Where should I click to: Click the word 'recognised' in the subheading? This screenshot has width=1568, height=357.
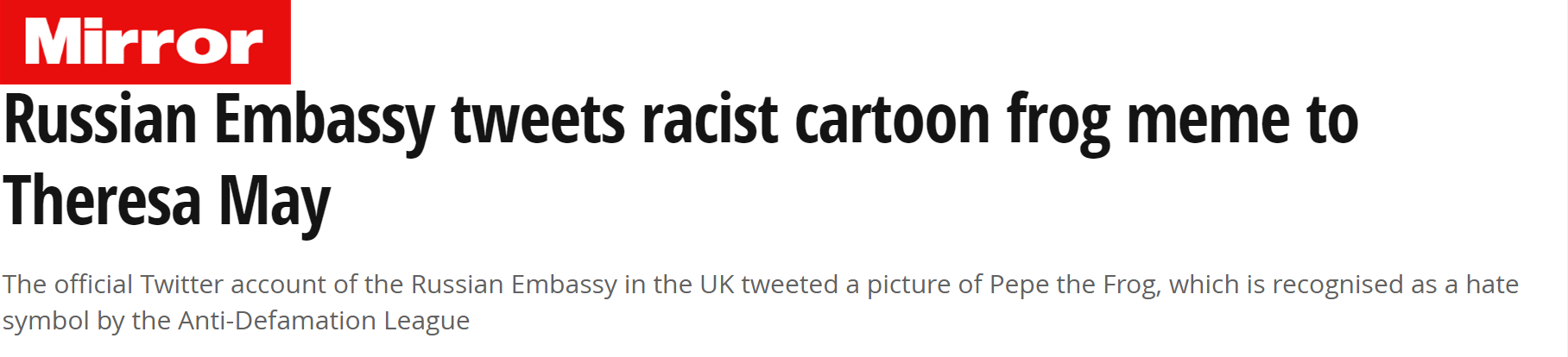point(1337,285)
